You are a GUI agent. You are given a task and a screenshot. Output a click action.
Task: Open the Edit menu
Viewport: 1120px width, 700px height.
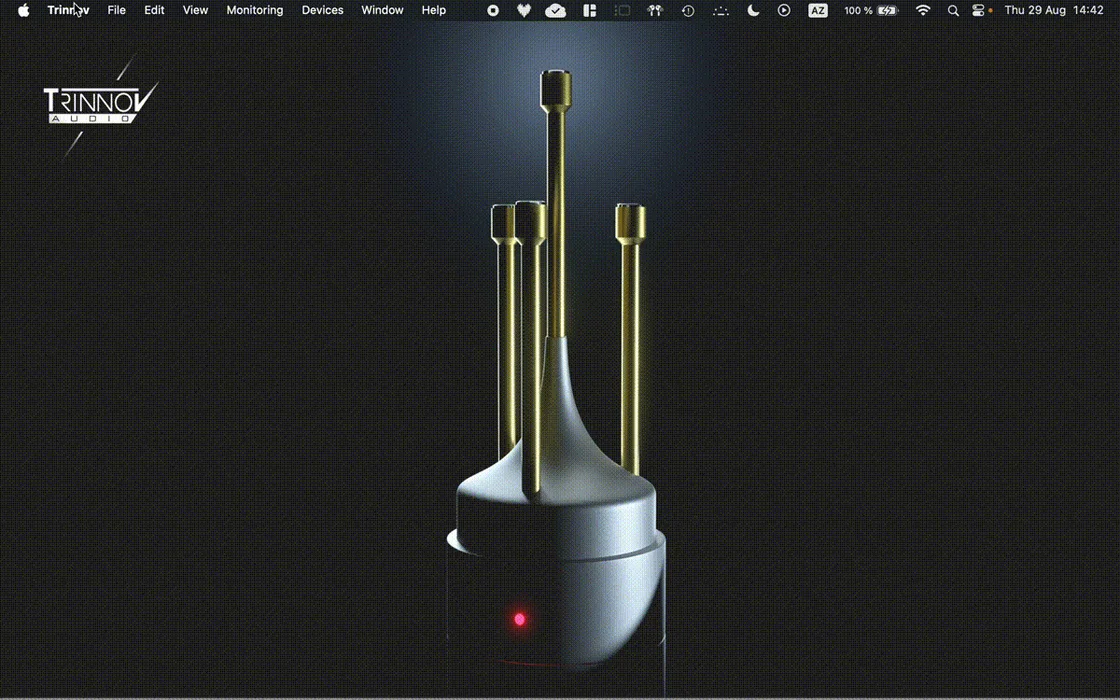pyautogui.click(x=154, y=10)
